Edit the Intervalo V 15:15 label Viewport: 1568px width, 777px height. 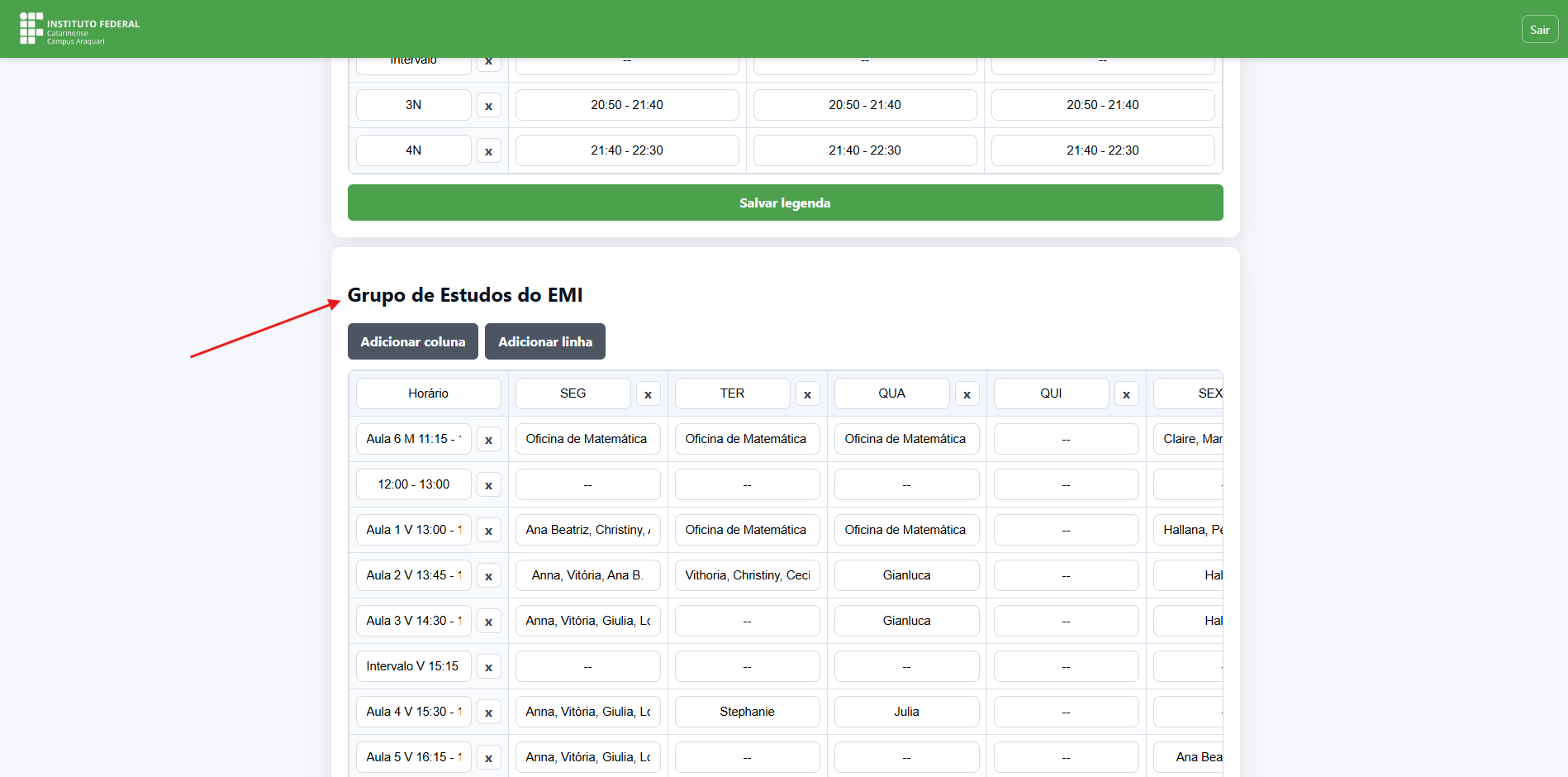pos(414,666)
